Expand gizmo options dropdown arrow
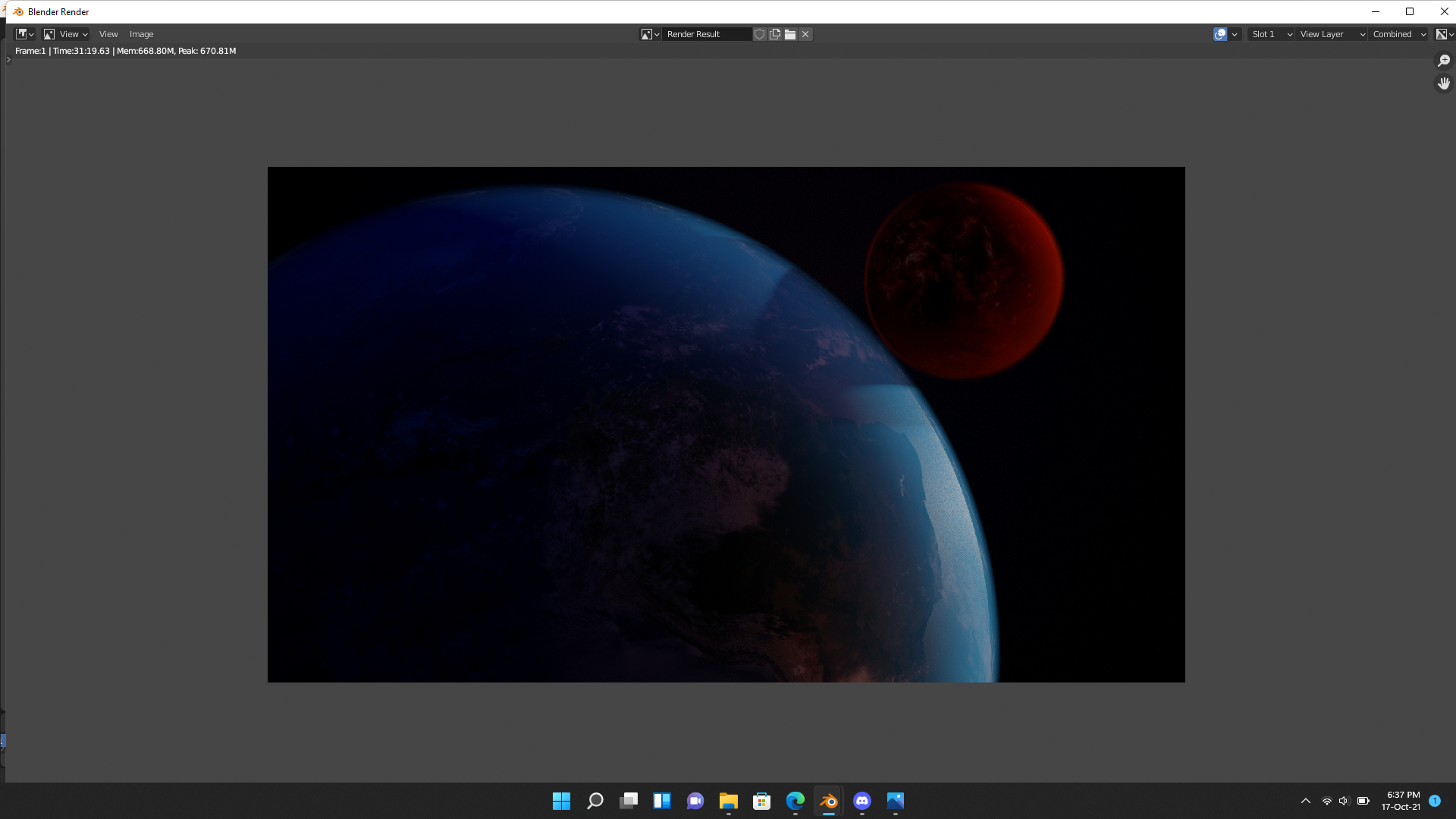The image size is (1456, 819). [x=1235, y=34]
